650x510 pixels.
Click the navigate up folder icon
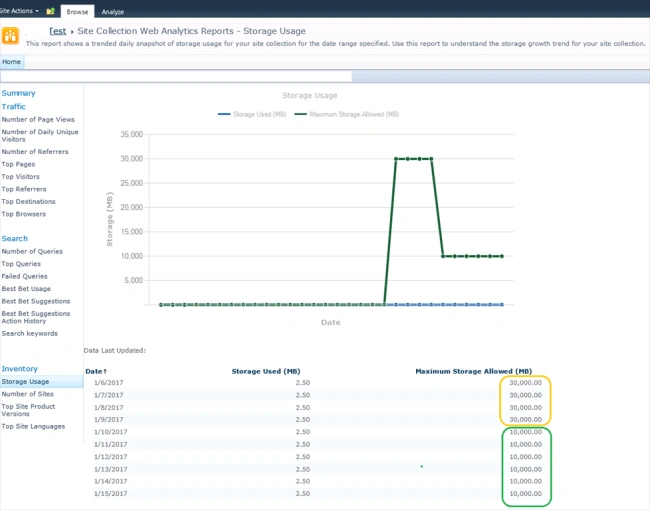pyautogui.click(x=51, y=11)
